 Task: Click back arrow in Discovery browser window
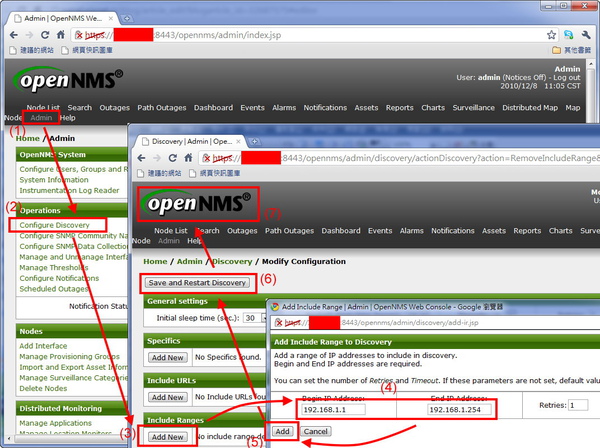pyautogui.click(x=141, y=158)
